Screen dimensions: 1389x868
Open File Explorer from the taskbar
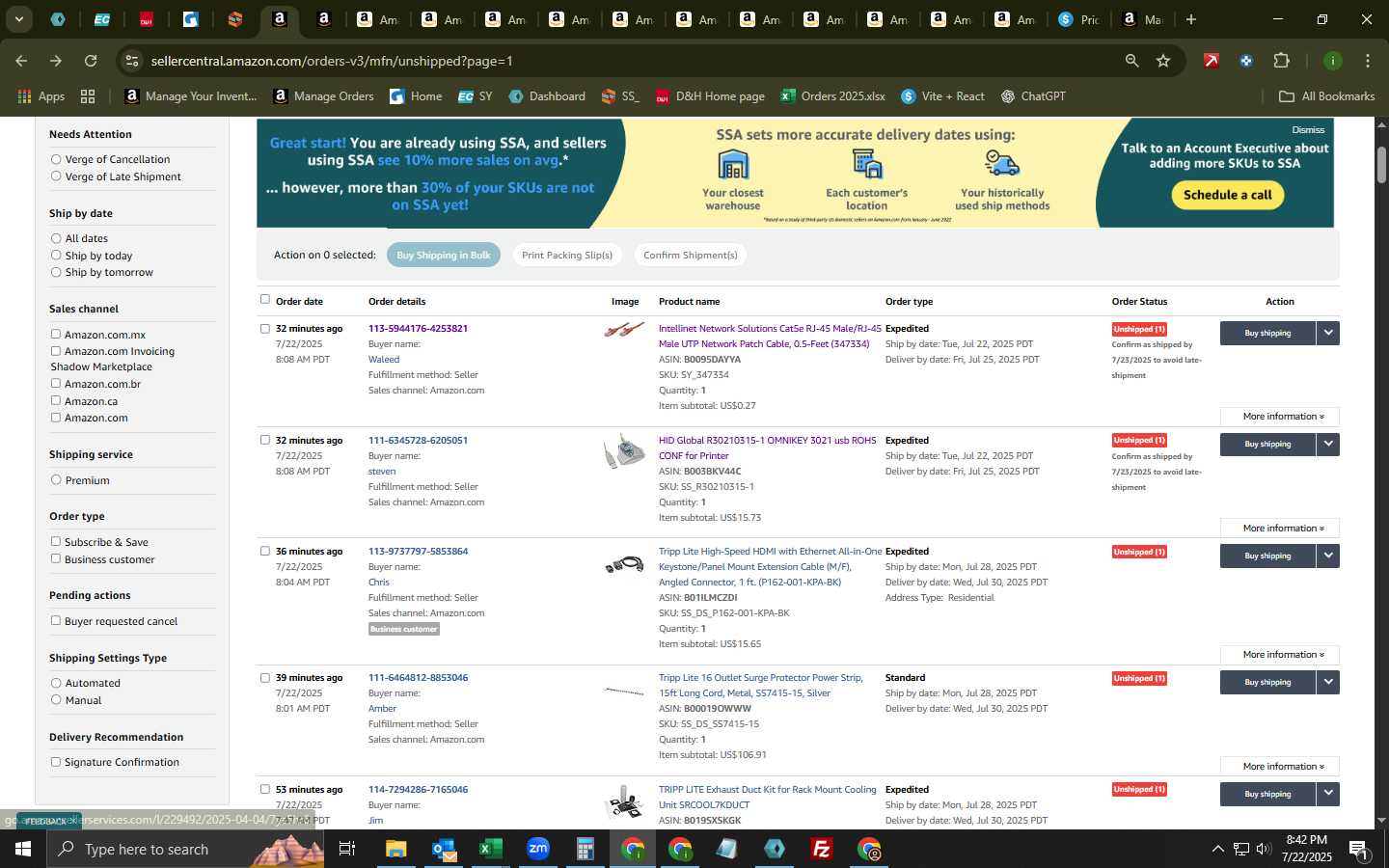point(396,849)
